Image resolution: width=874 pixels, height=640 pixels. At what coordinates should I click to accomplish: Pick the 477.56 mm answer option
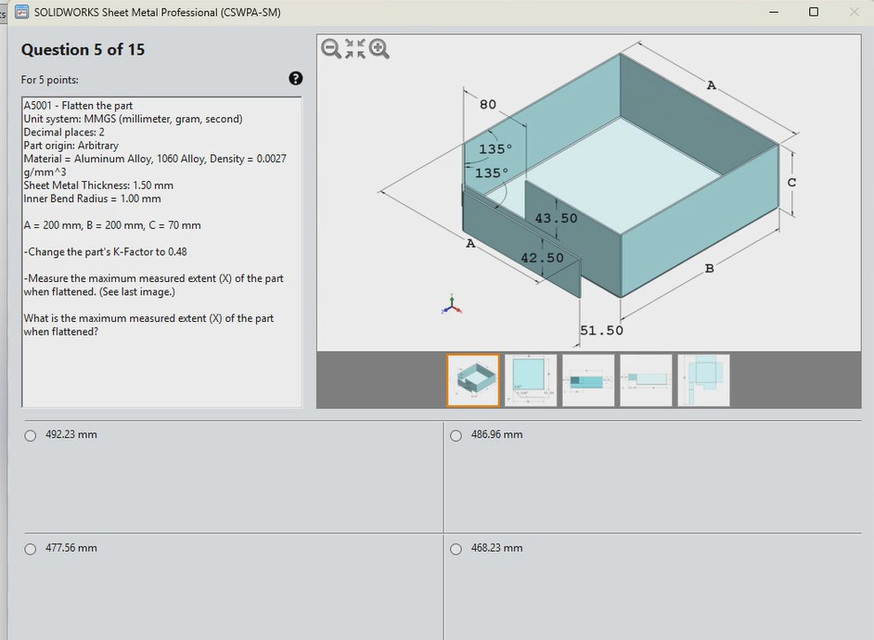coord(30,548)
